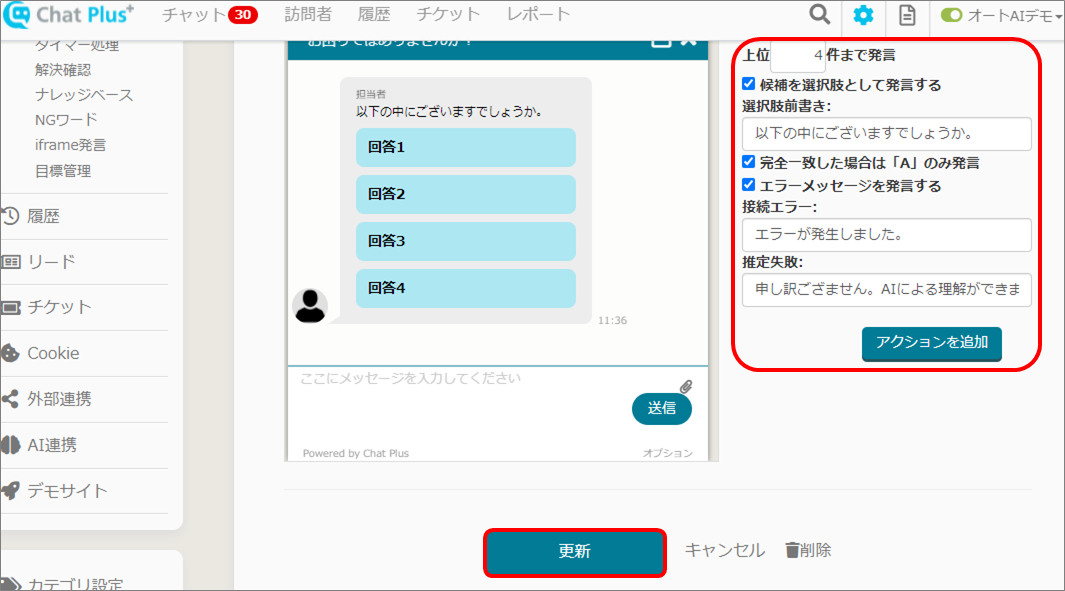Open settings via the gear icon
The height and width of the screenshot is (591, 1065).
point(862,15)
